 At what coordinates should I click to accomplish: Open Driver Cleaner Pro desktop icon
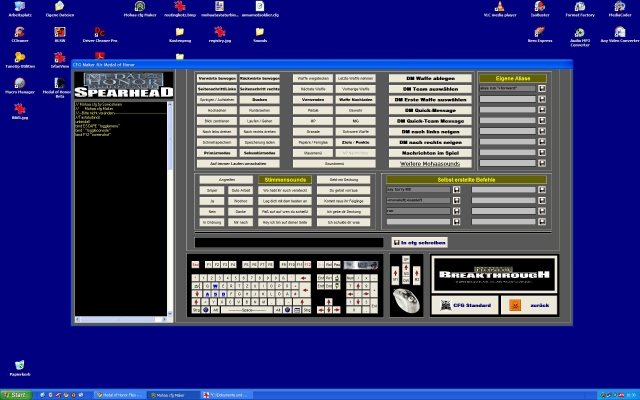click(100, 35)
